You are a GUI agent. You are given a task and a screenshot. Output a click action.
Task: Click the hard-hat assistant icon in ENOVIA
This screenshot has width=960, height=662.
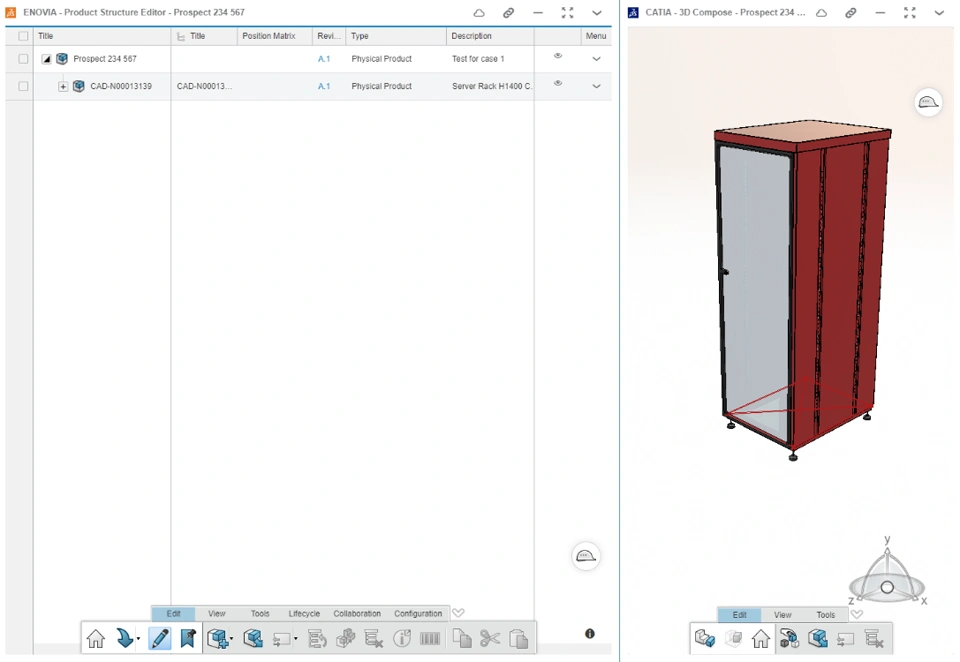(x=586, y=556)
